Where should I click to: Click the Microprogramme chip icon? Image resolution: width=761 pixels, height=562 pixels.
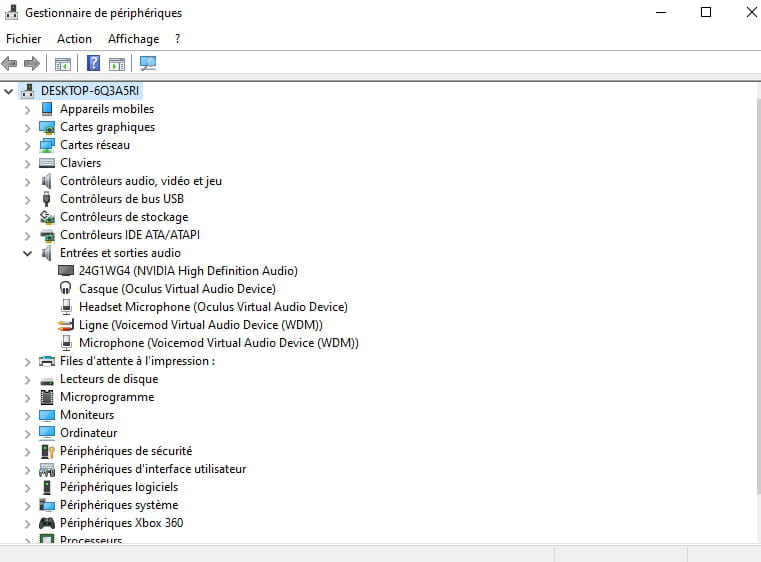point(47,397)
